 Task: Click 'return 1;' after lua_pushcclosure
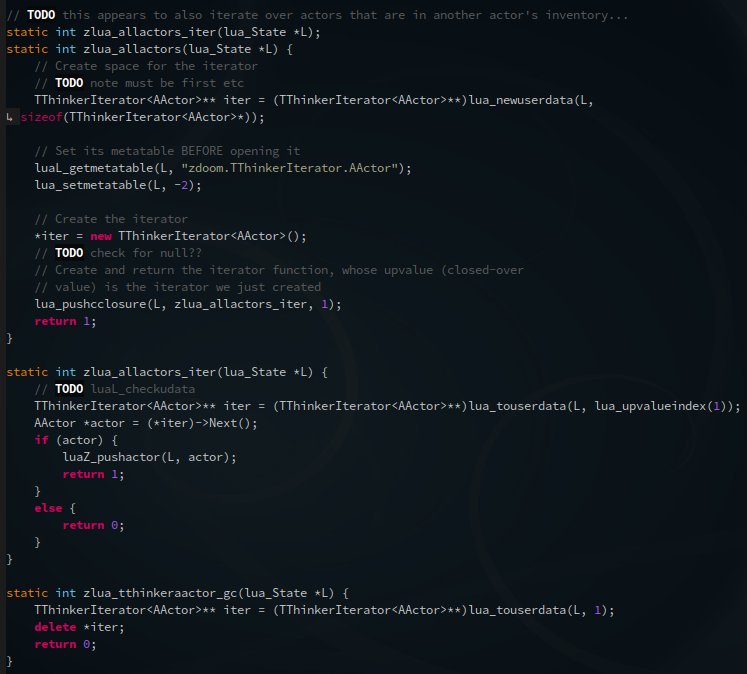(65, 321)
